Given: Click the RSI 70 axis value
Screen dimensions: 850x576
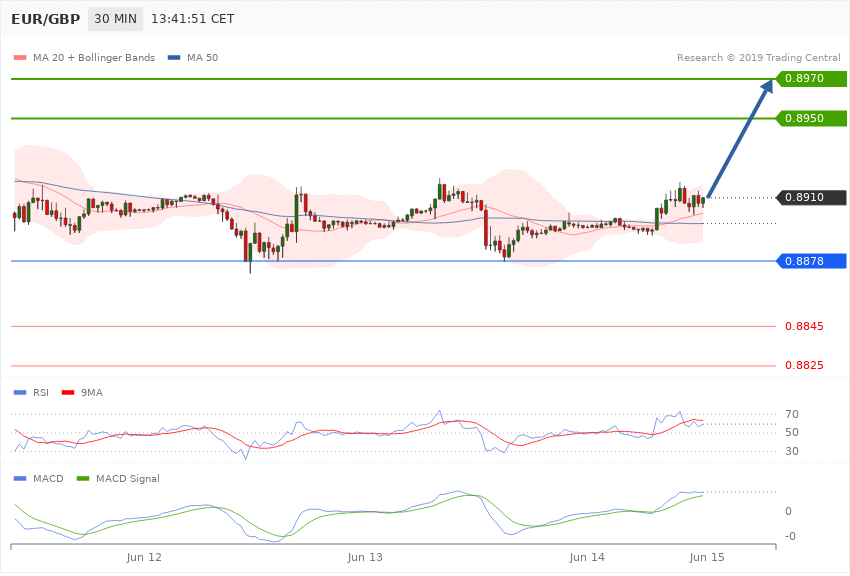Looking at the screenshot, I should (x=791, y=415).
